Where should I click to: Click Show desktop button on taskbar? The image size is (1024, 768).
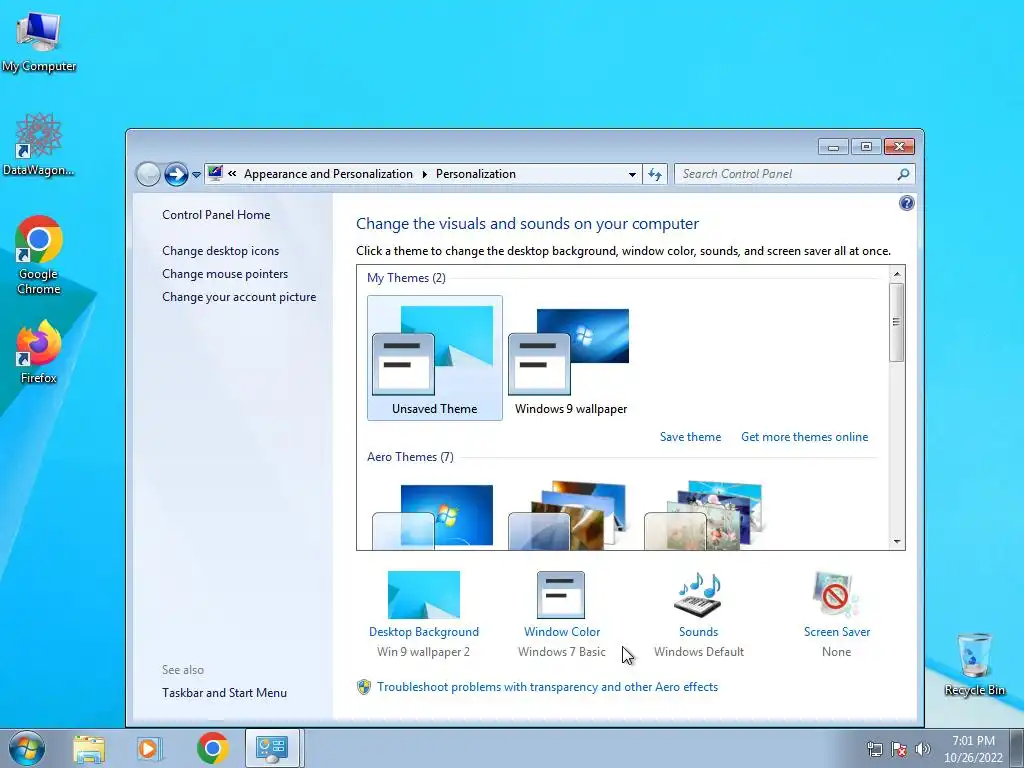pyautogui.click(x=1018, y=748)
